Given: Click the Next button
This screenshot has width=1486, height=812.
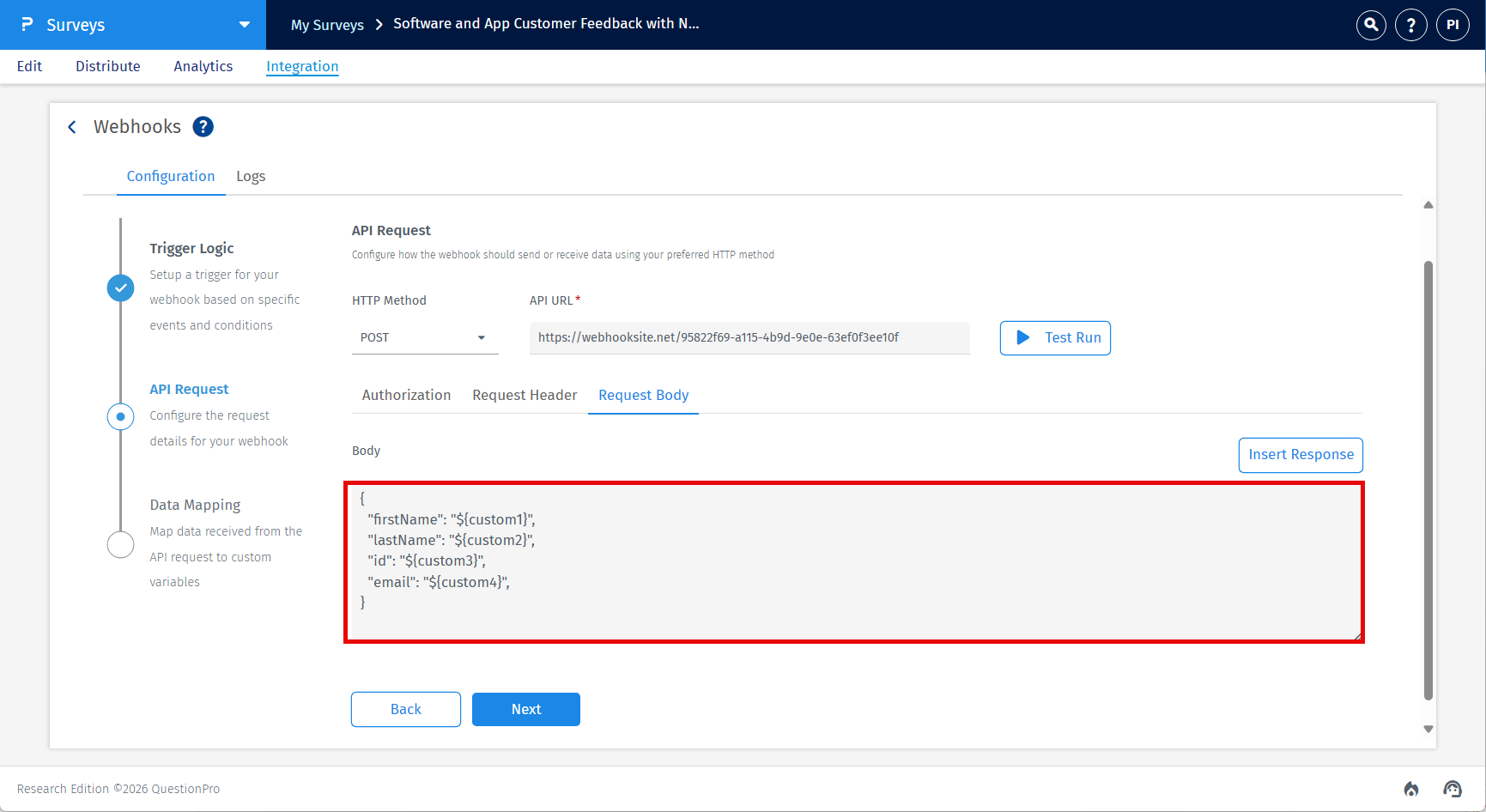Looking at the screenshot, I should pos(526,709).
